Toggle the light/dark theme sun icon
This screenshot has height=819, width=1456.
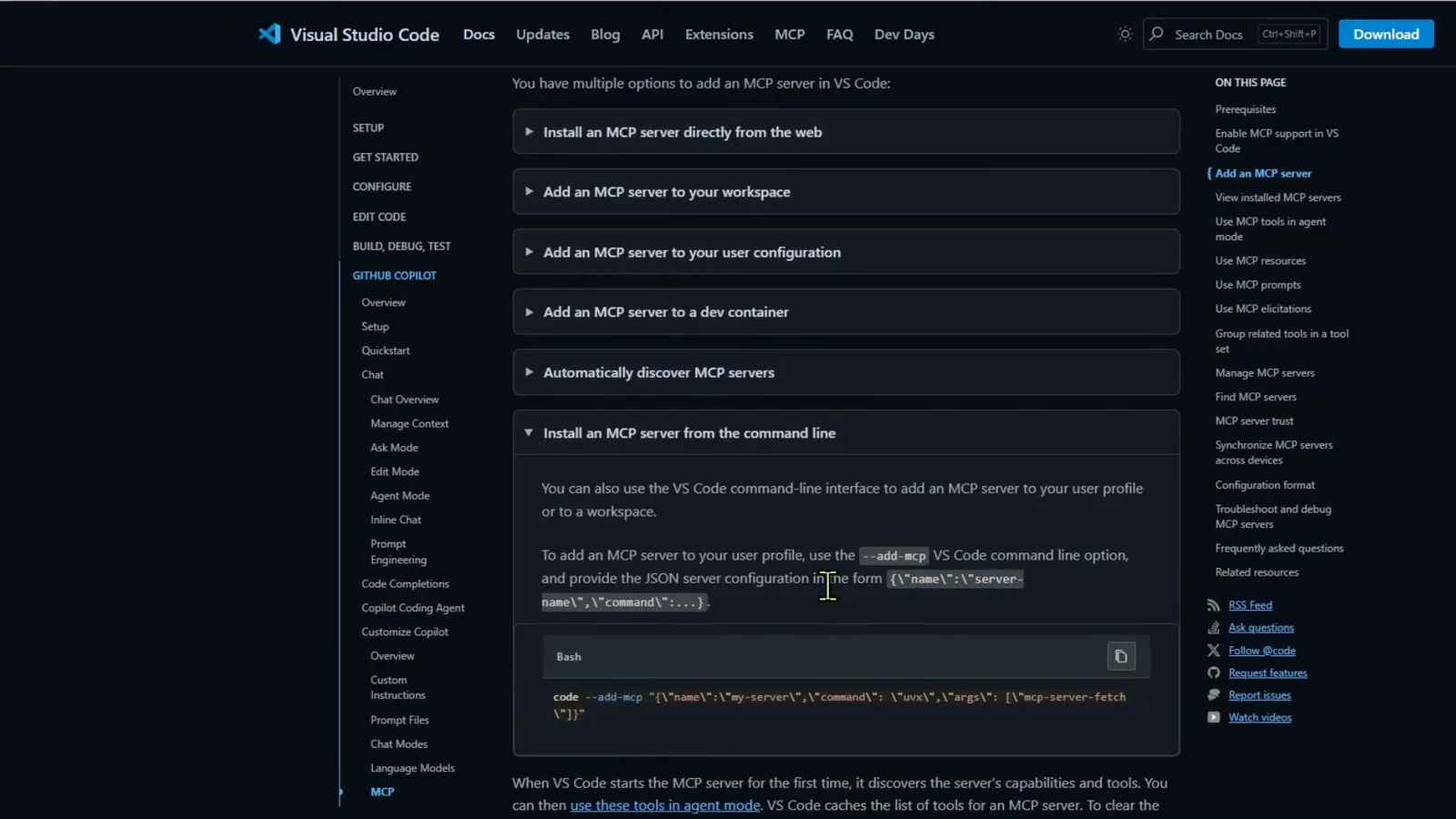click(x=1125, y=35)
